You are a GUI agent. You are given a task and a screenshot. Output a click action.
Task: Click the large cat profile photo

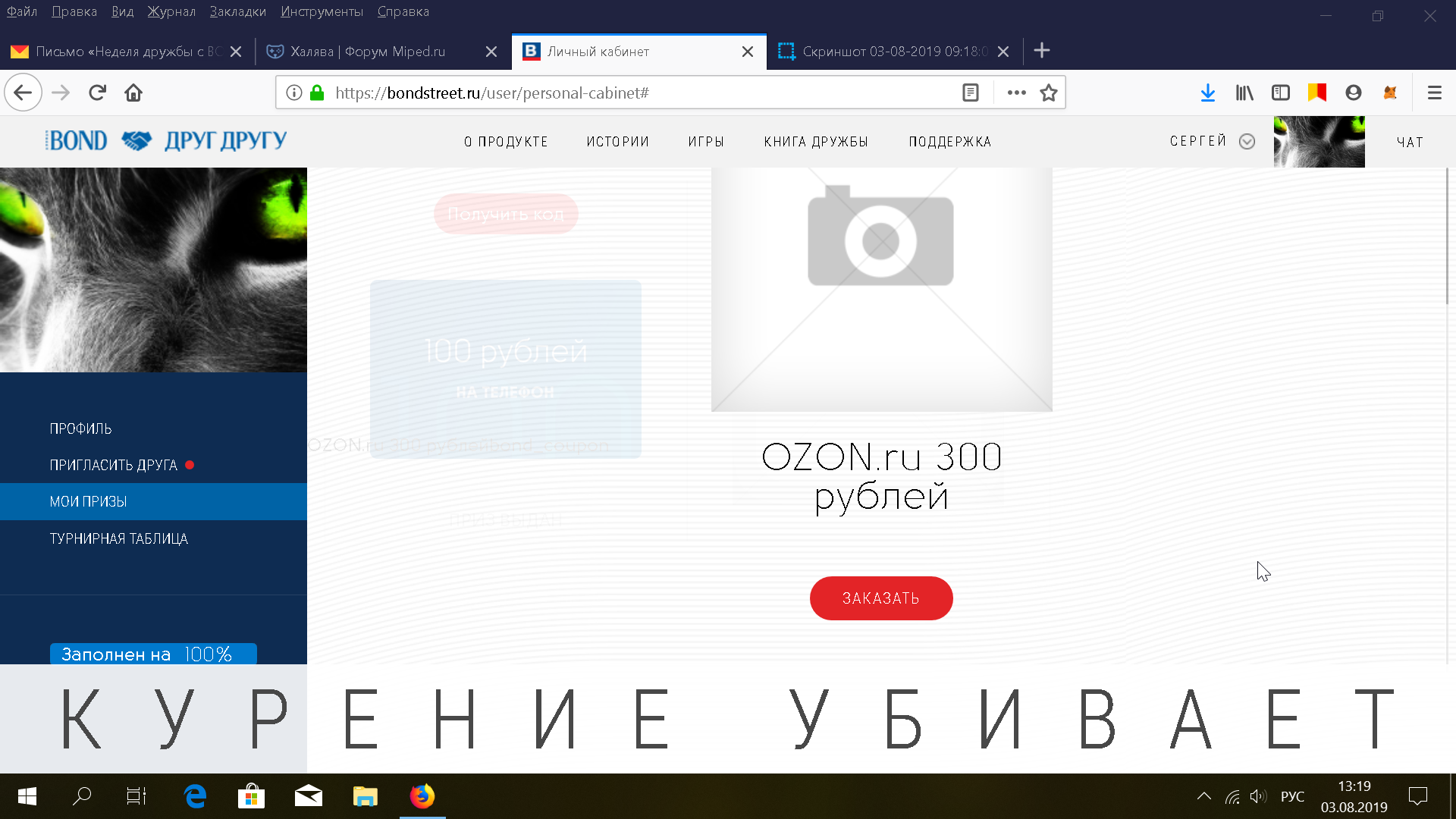[x=153, y=270]
